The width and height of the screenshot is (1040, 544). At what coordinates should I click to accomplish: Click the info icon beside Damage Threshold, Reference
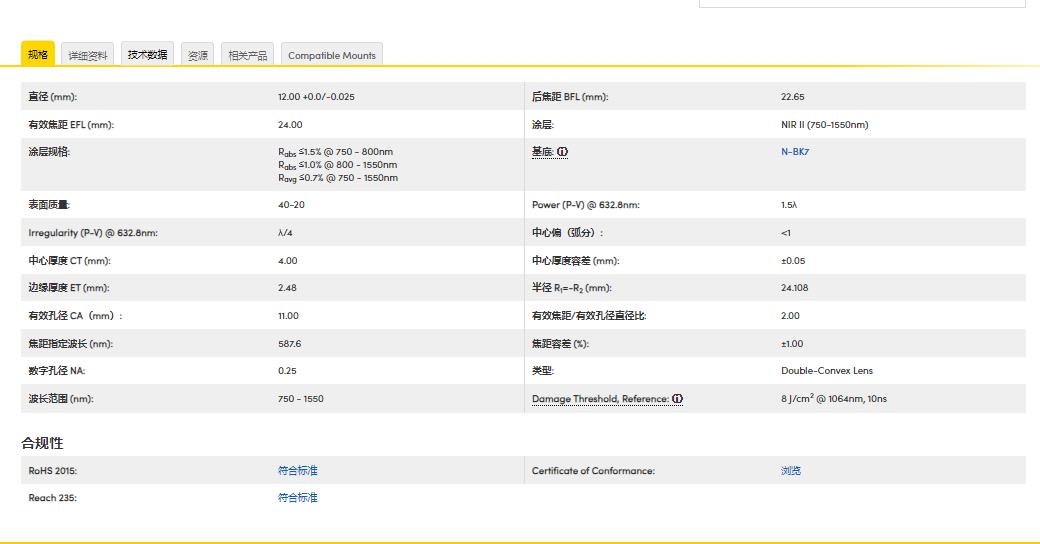pos(677,399)
